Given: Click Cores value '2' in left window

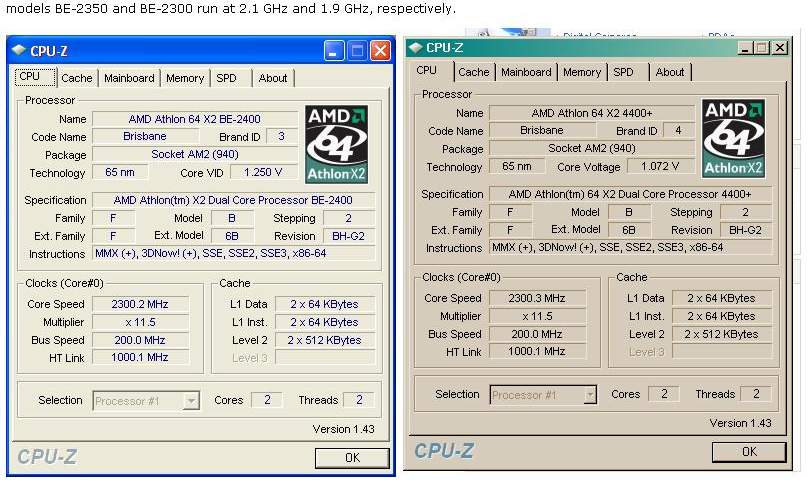Looking at the screenshot, I should 267,400.
